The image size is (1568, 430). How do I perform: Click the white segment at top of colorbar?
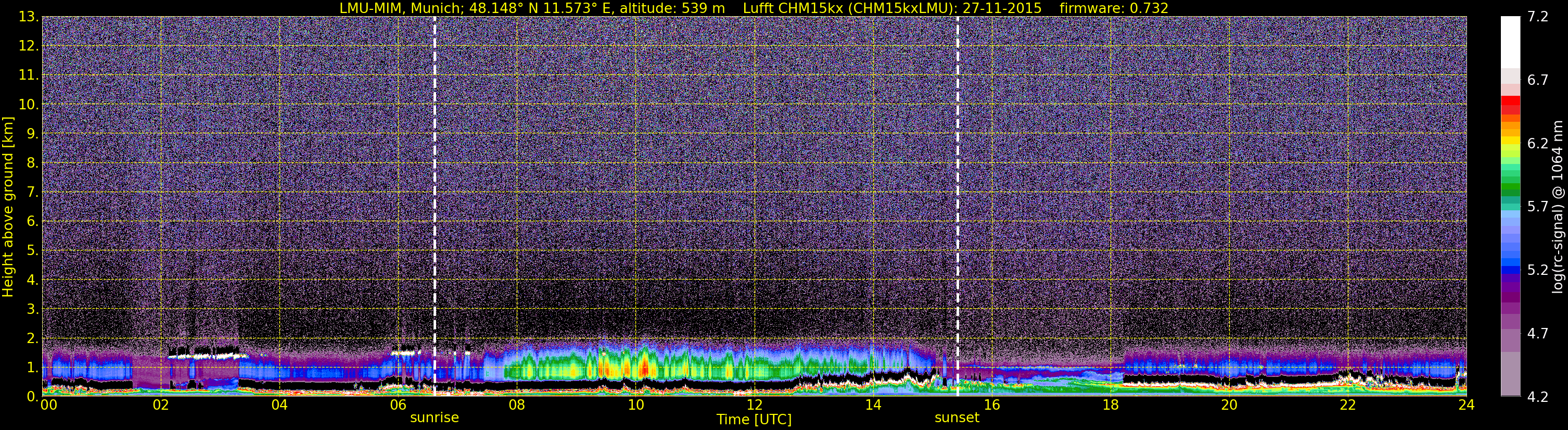coord(1510,42)
